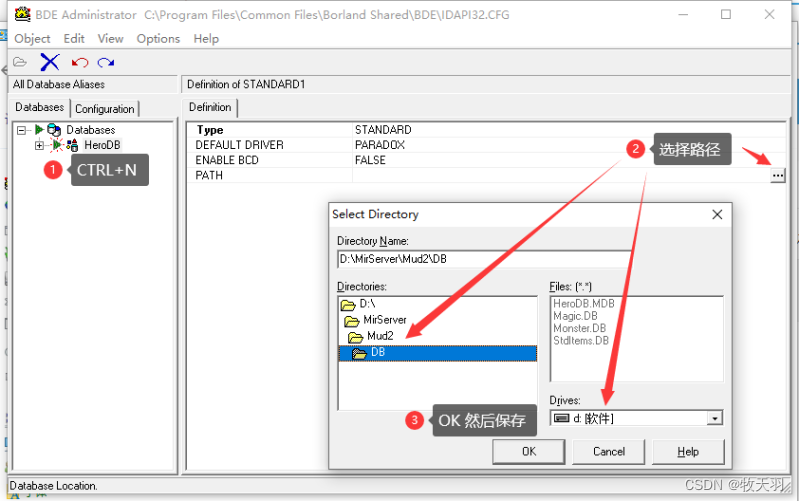This screenshot has width=799, height=501.
Task: Select the Databases tab
Action: (x=39, y=107)
